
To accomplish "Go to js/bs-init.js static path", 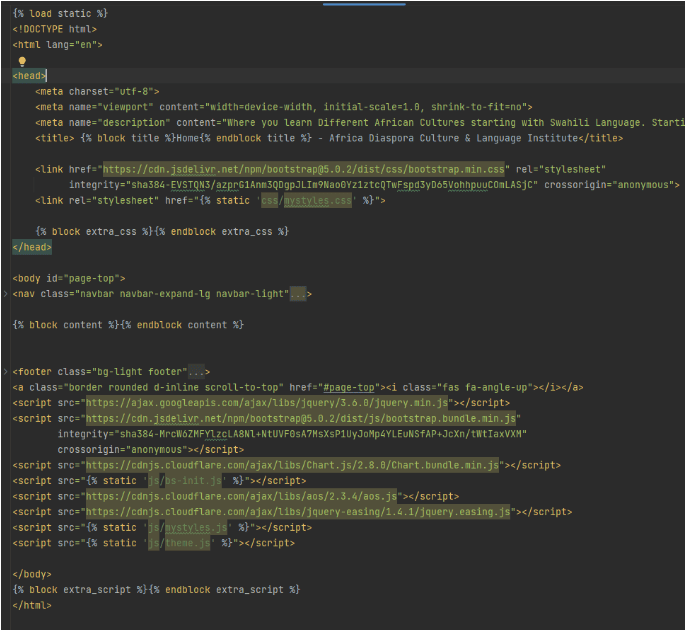I will coord(185,481).
